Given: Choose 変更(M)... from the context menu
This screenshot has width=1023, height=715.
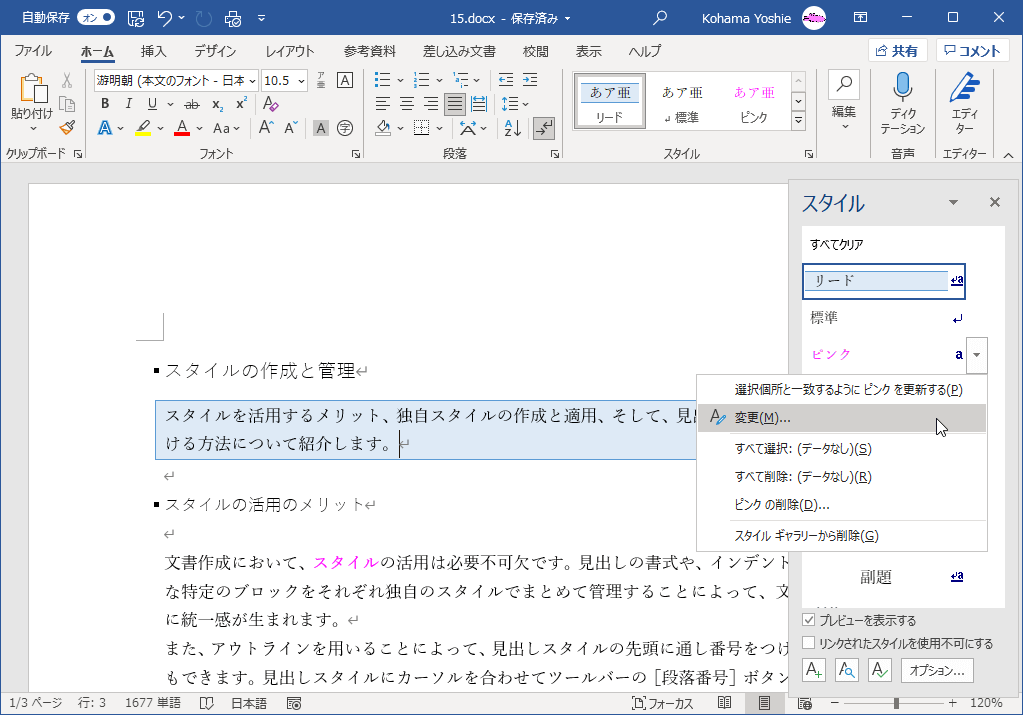Looking at the screenshot, I should pos(762,418).
